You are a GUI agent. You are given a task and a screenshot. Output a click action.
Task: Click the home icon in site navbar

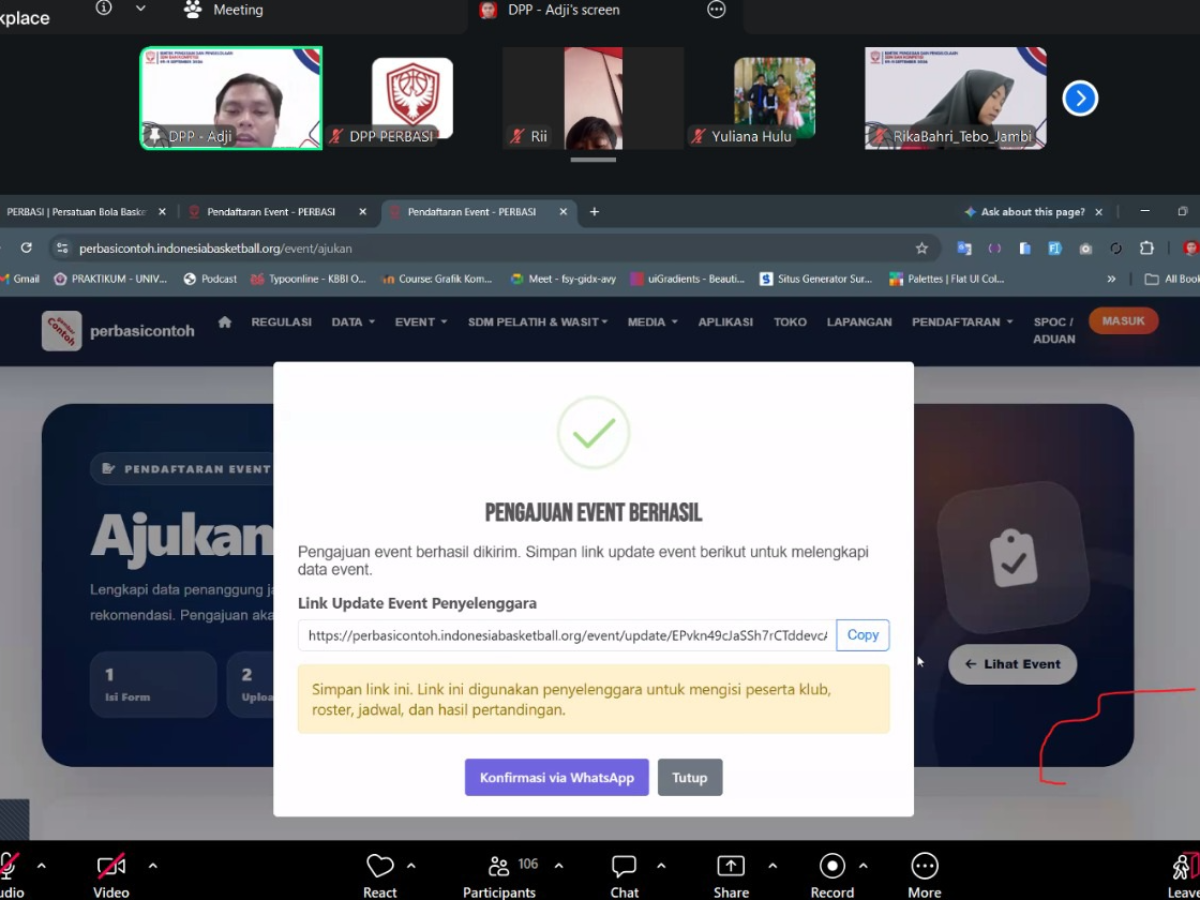pyautogui.click(x=225, y=322)
